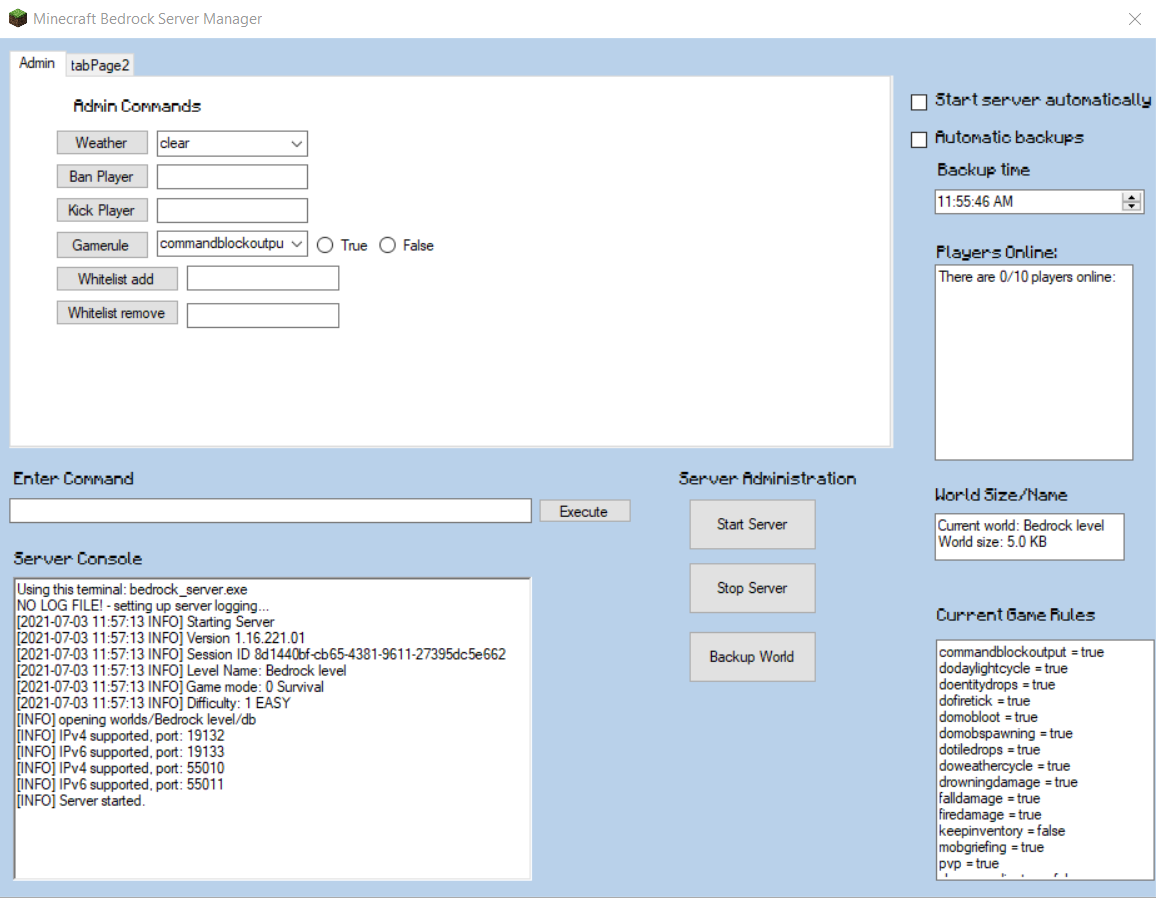
Task: Click console line 'Game mode: 0 Survival'
Action: click(170, 686)
